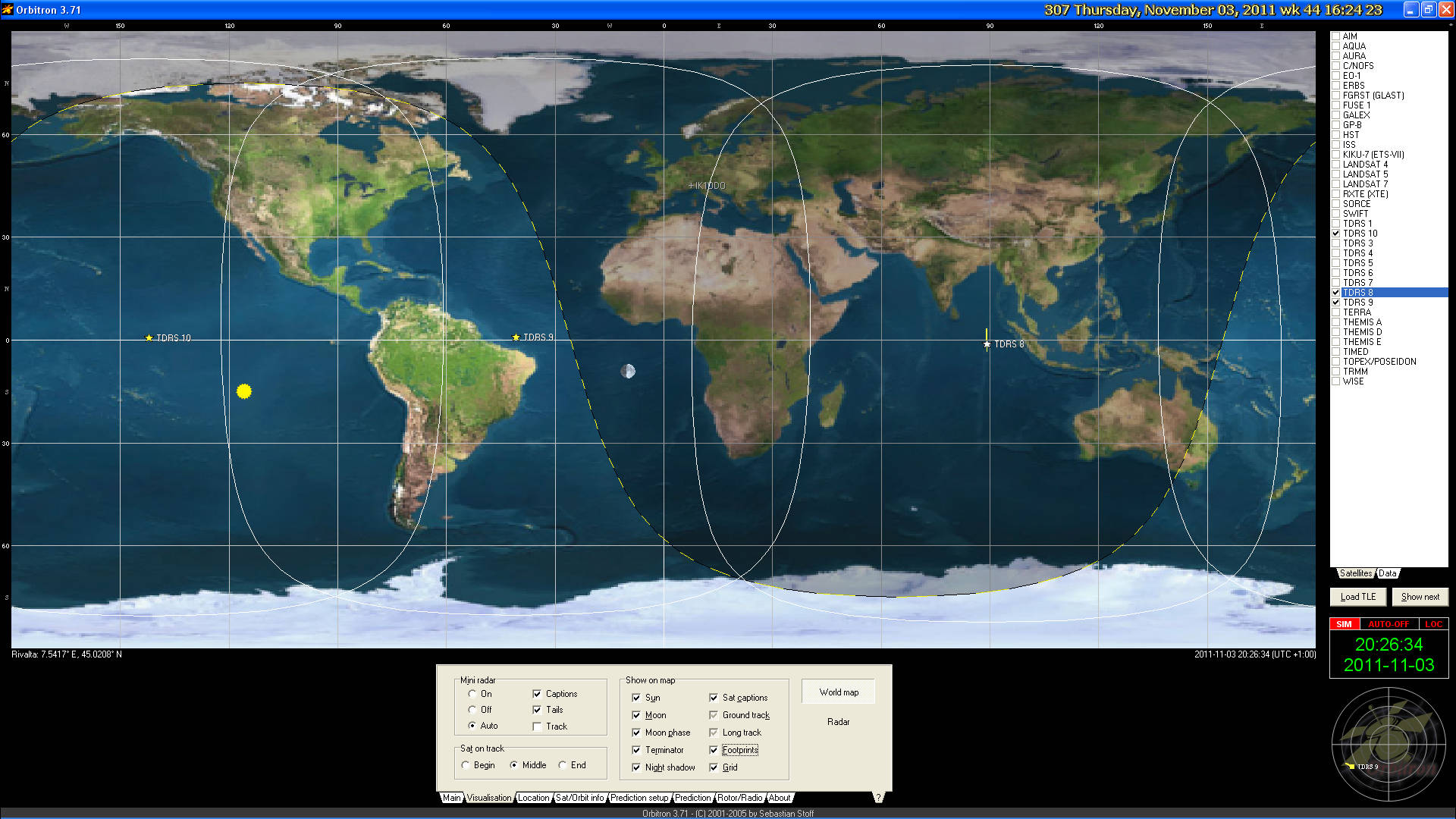Click the yellow Sun icon on map

(x=243, y=391)
